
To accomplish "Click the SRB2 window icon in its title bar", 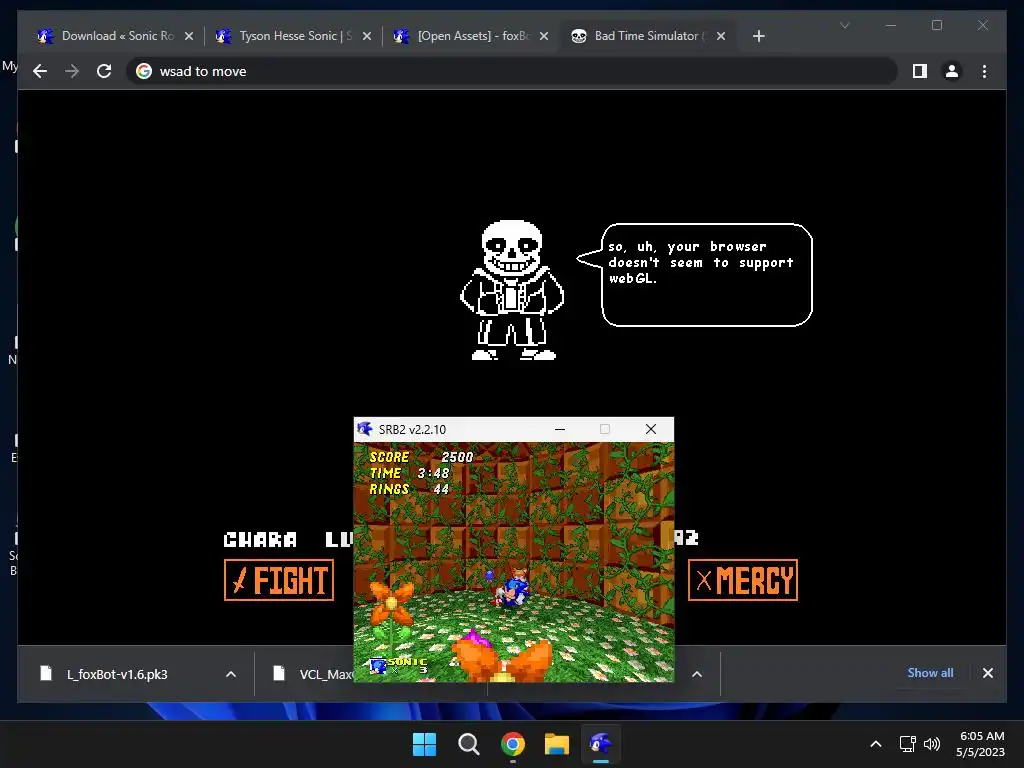I will 364,429.
